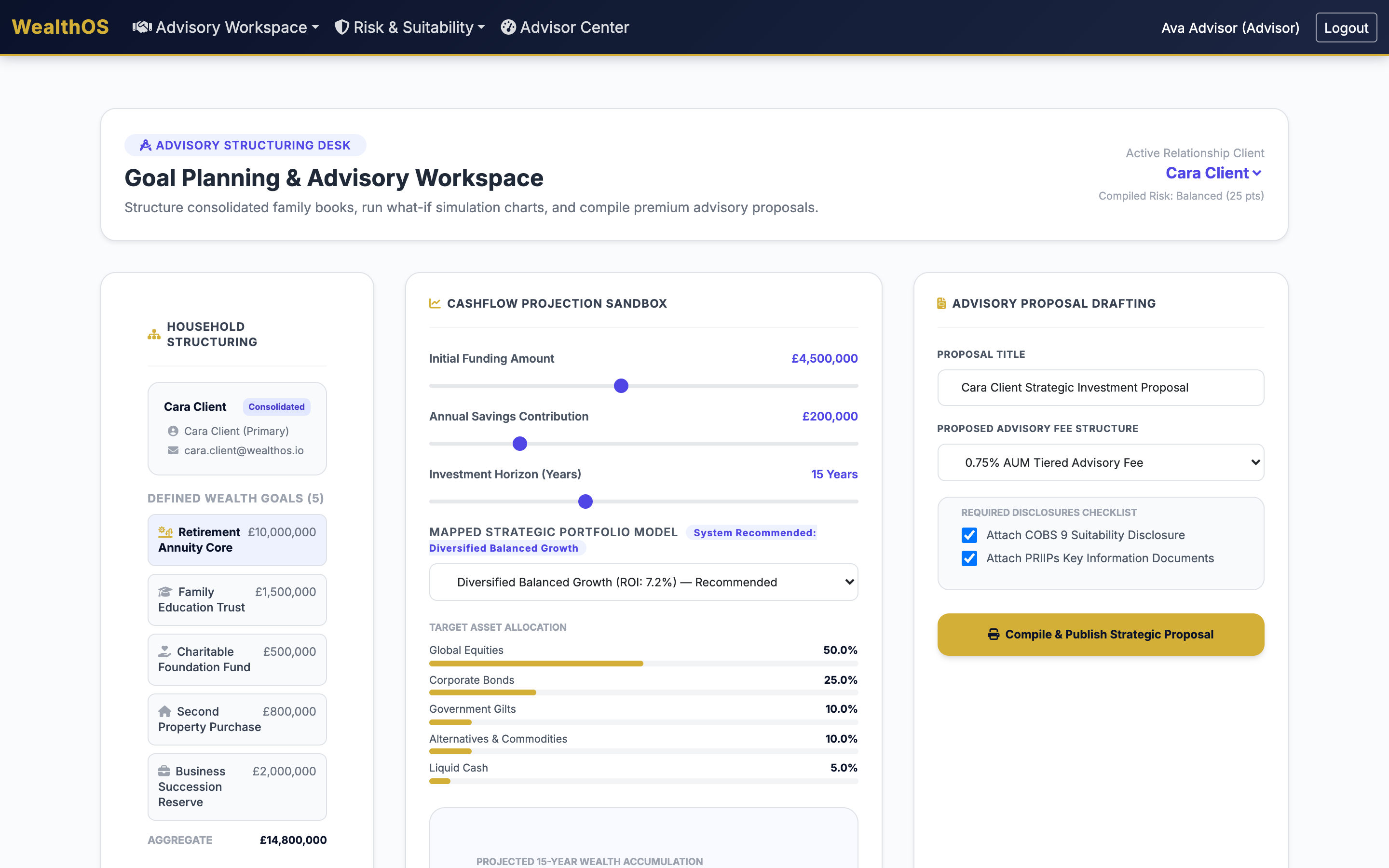Click the user avatar icon next to Cara Client (Primary)
Image resolution: width=1389 pixels, height=868 pixels.
(173, 431)
